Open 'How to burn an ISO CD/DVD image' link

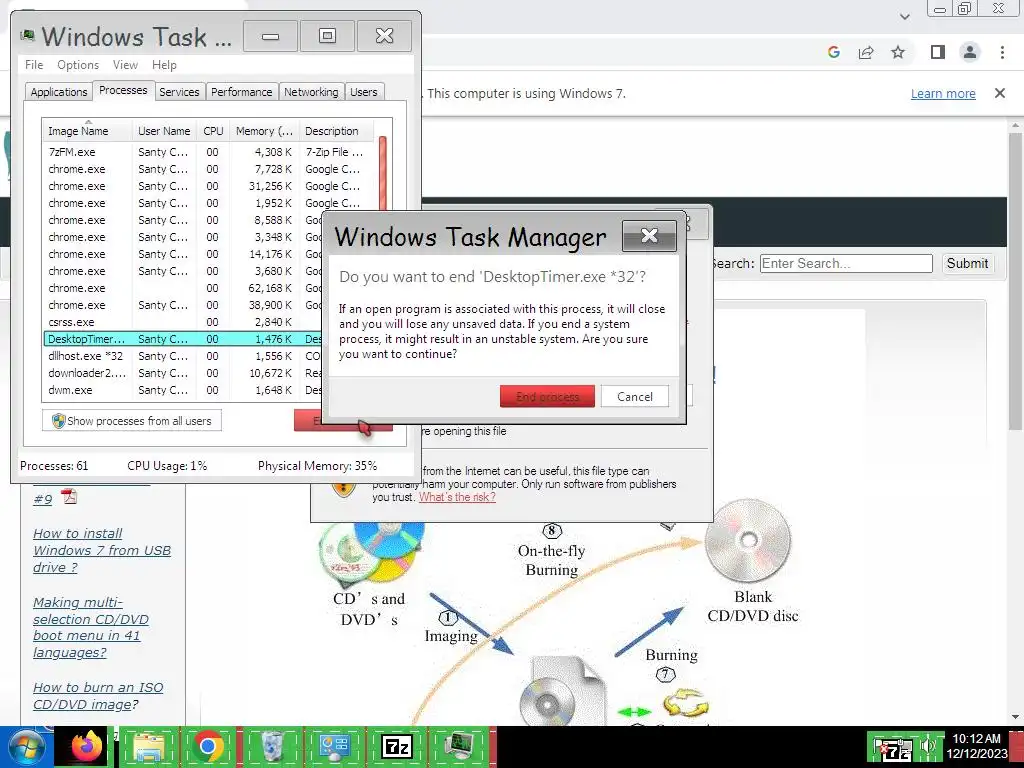click(98, 696)
